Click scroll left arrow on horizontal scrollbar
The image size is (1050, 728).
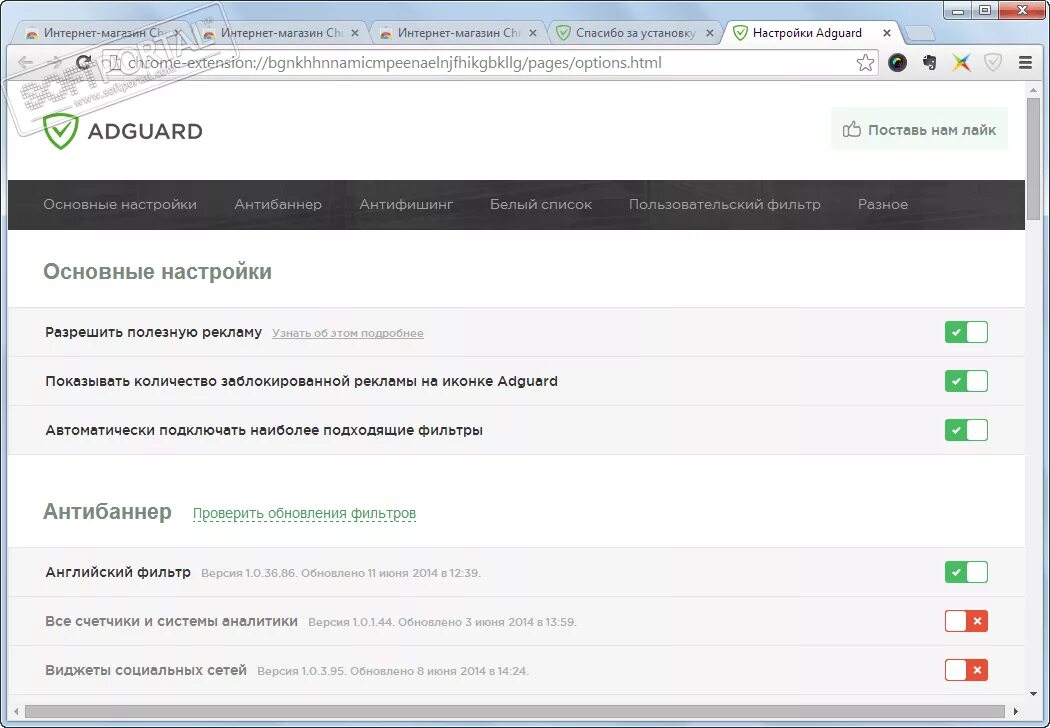[16, 711]
